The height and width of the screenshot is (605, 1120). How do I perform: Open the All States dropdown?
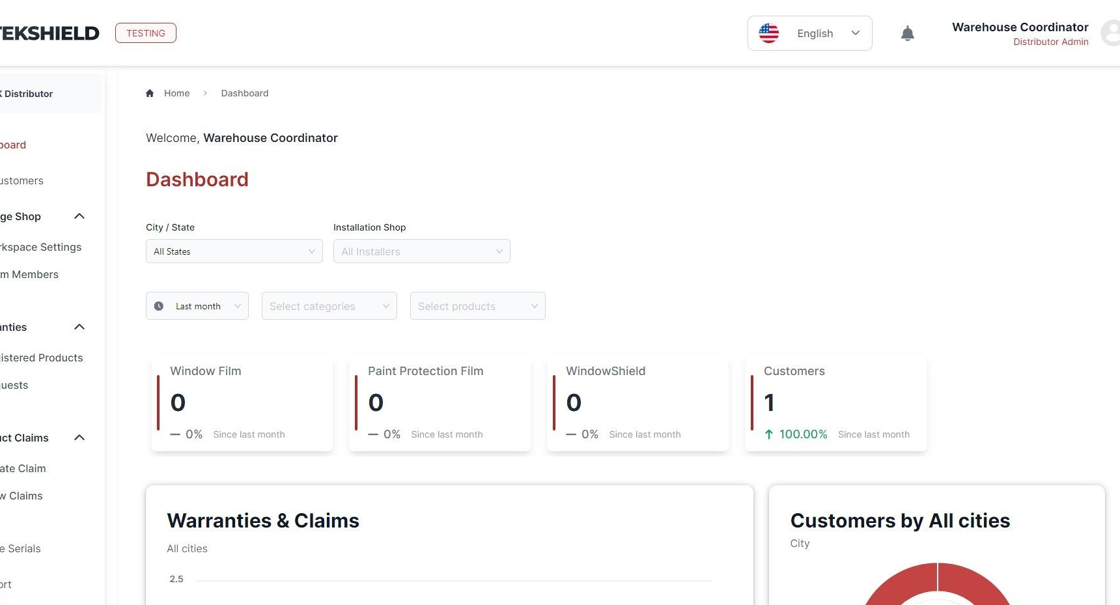(x=234, y=251)
